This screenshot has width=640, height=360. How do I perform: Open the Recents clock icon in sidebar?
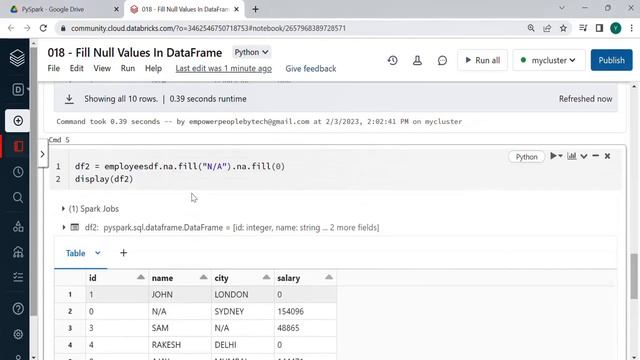18,172
